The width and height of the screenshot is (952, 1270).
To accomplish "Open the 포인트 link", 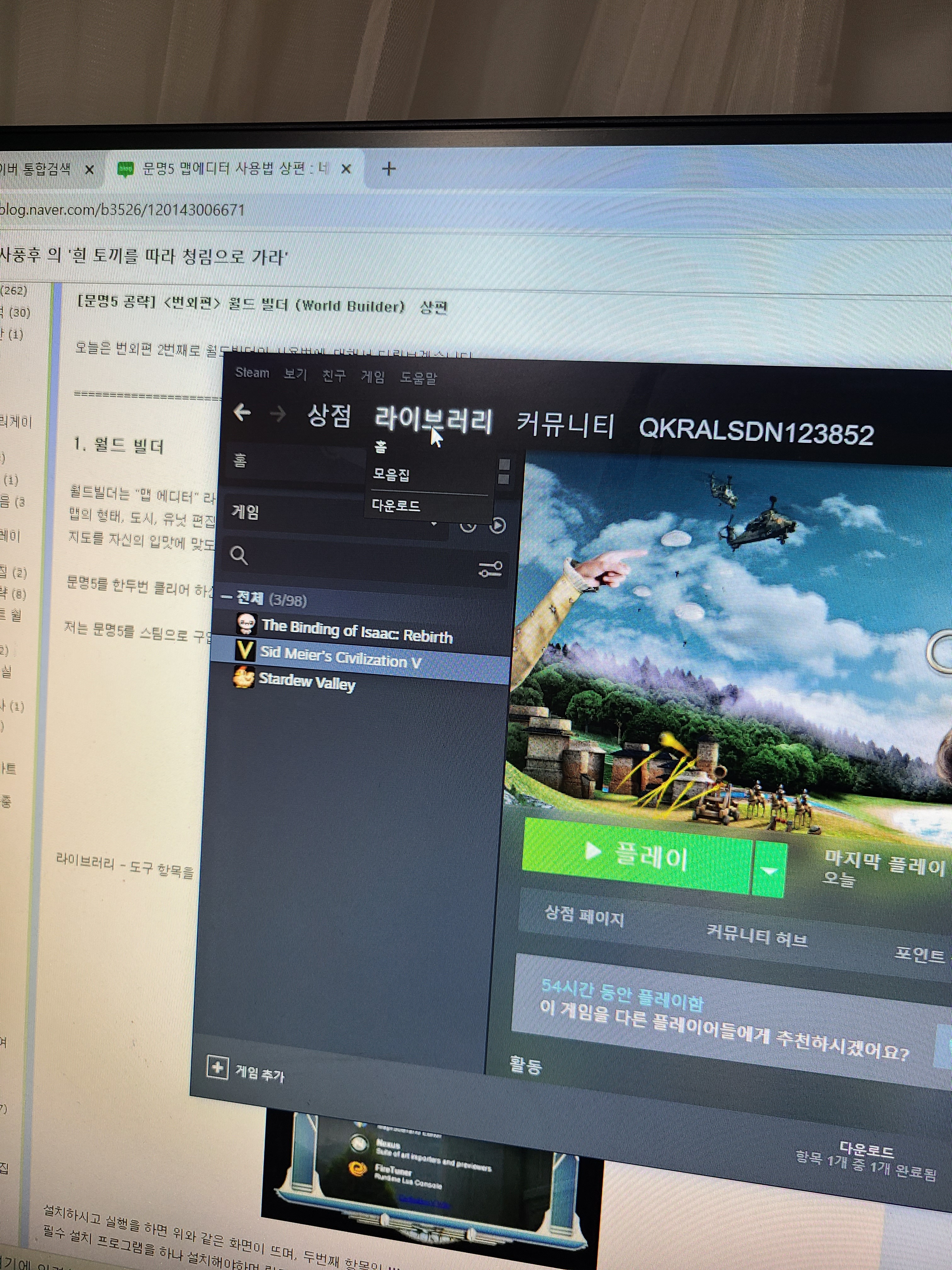I will [919, 955].
